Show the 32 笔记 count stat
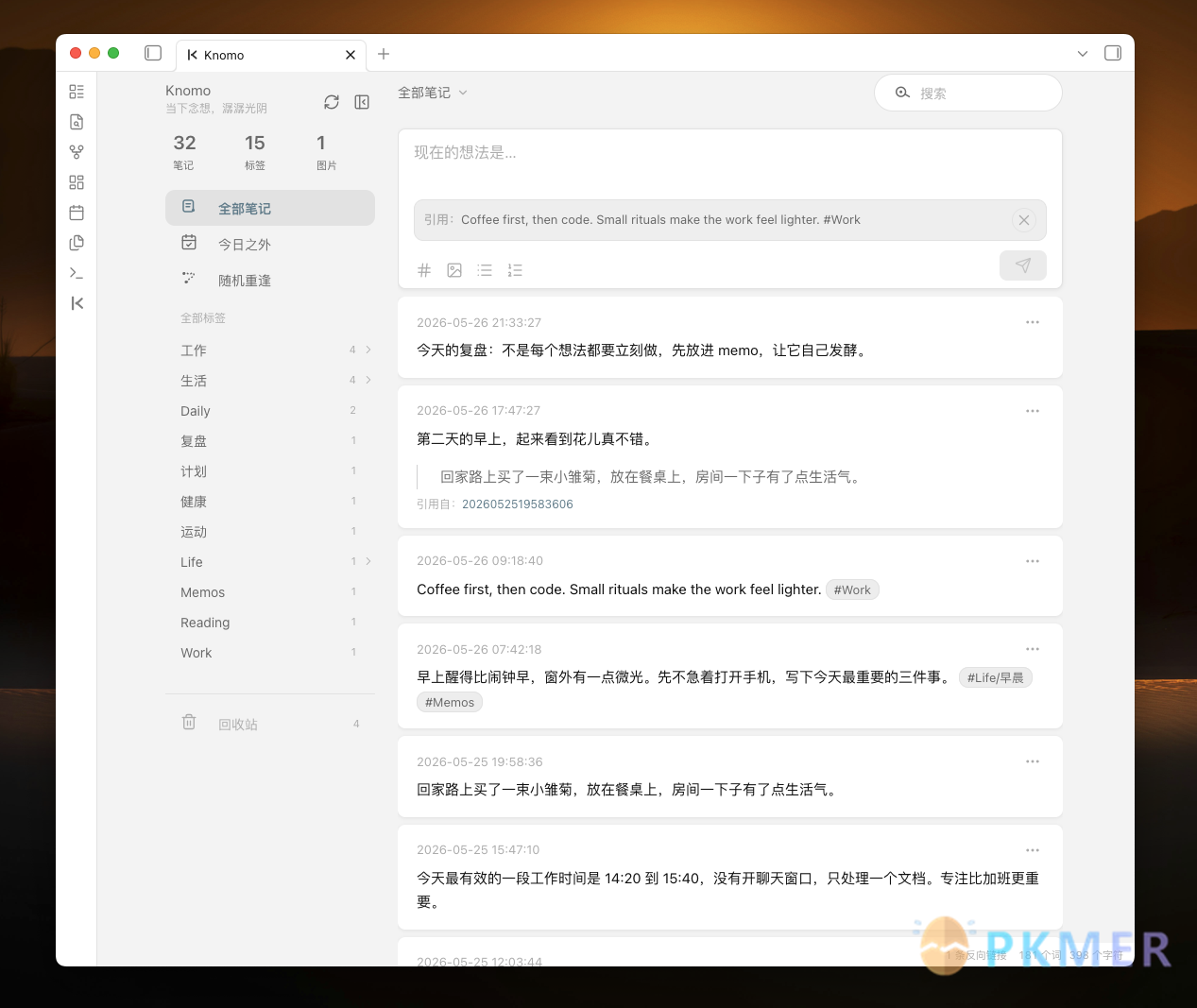This screenshot has height=1008, width=1197. (184, 151)
